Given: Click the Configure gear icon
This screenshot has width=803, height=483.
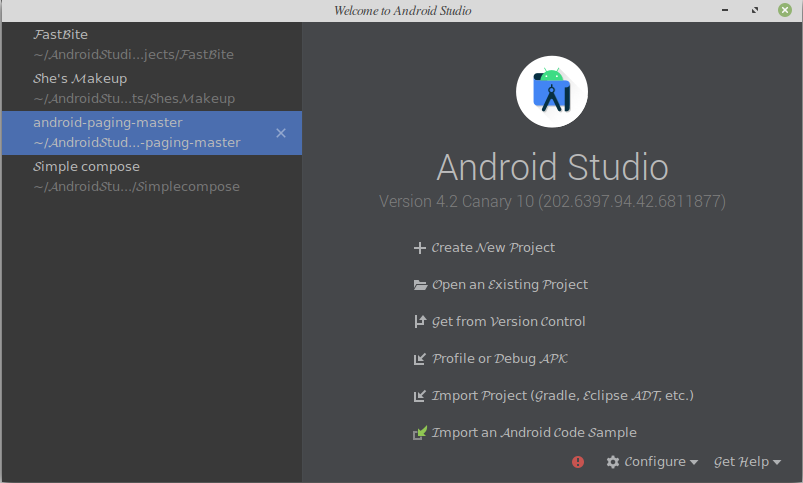Looking at the screenshot, I should click(x=612, y=462).
